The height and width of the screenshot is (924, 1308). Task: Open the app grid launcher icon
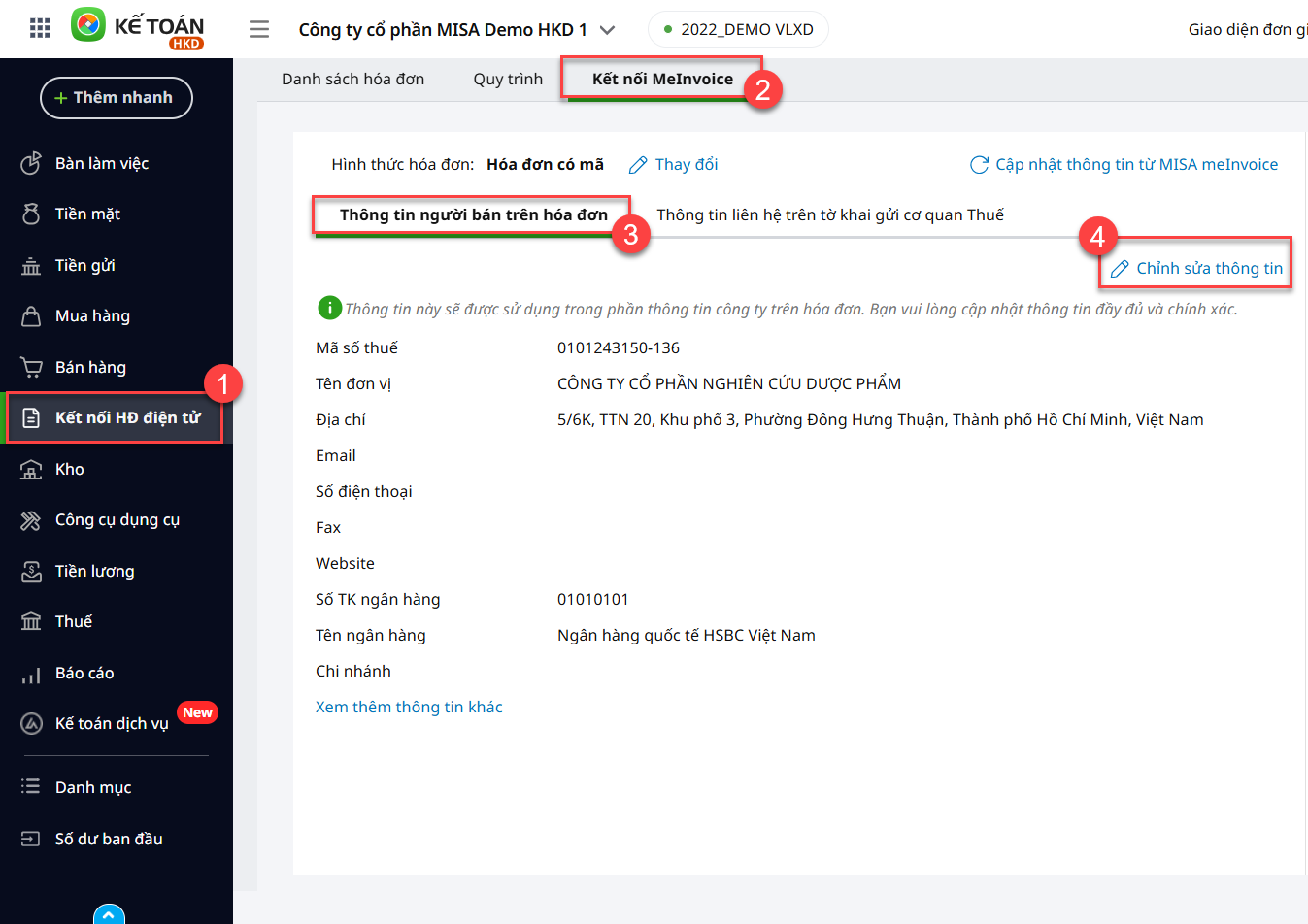(x=40, y=28)
